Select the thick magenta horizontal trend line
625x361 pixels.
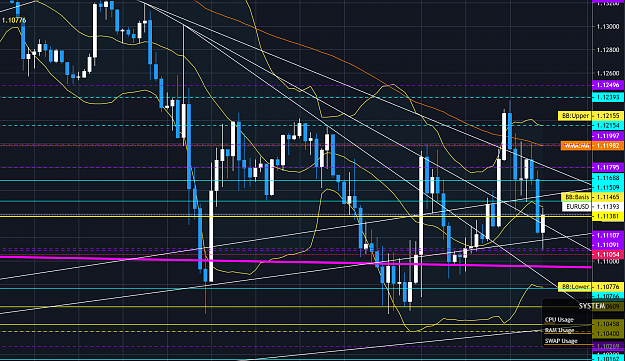[295, 262]
